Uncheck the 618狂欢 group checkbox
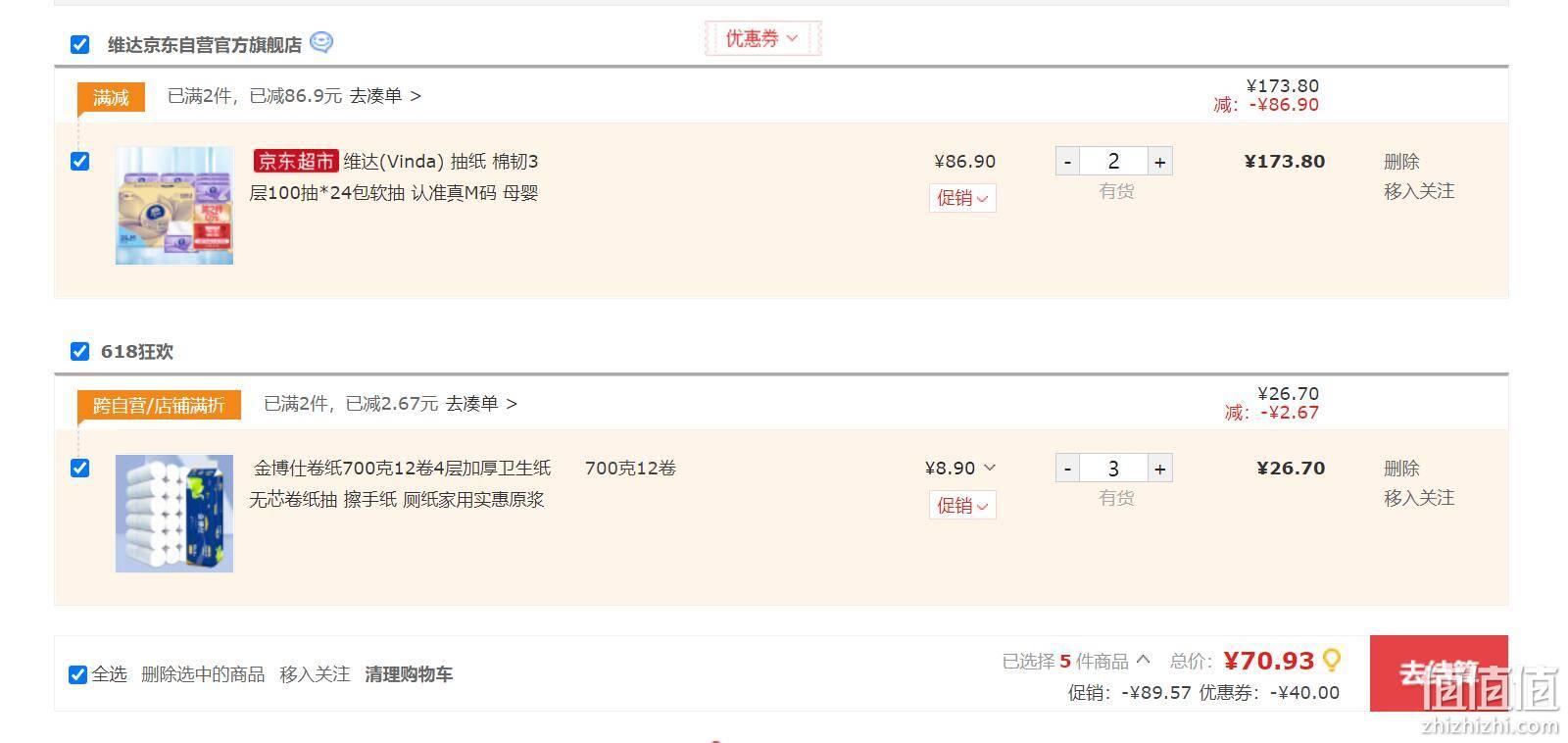This screenshot has height=743, width=1568. click(80, 351)
